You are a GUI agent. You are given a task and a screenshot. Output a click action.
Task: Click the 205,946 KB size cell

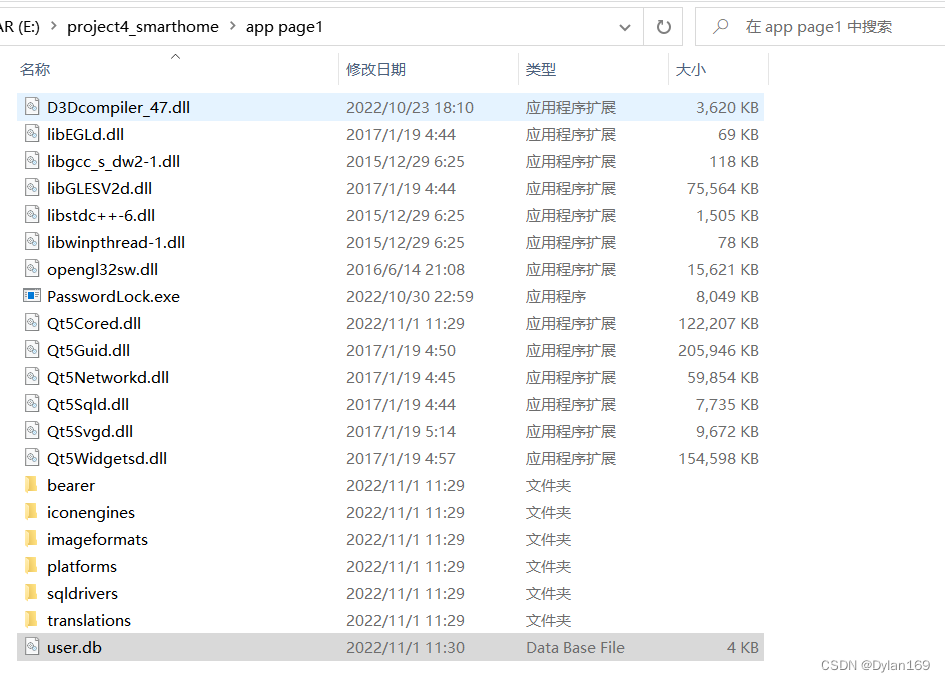(718, 351)
